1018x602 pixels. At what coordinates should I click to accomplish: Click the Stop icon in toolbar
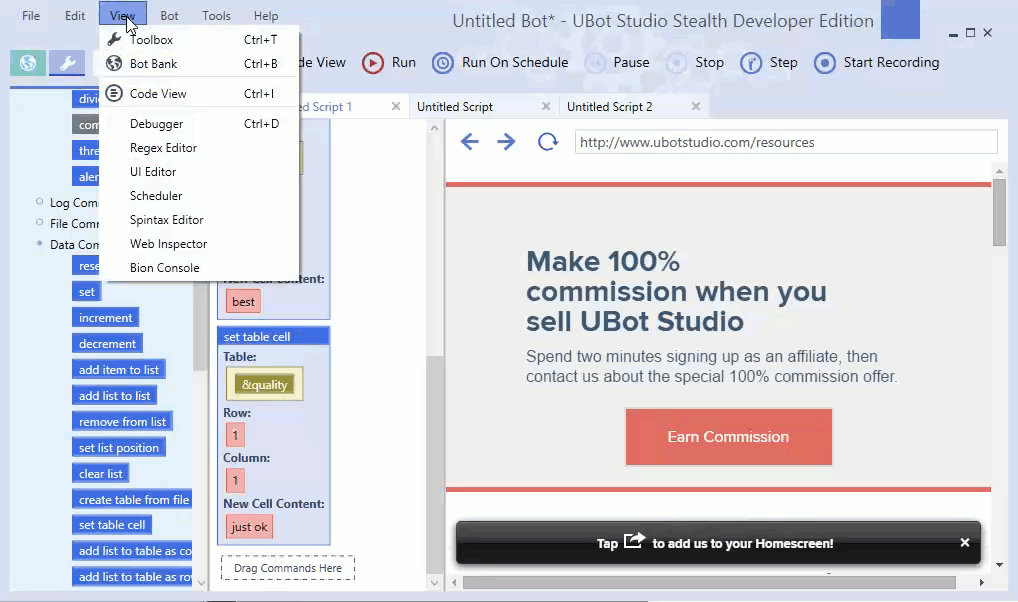(677, 63)
